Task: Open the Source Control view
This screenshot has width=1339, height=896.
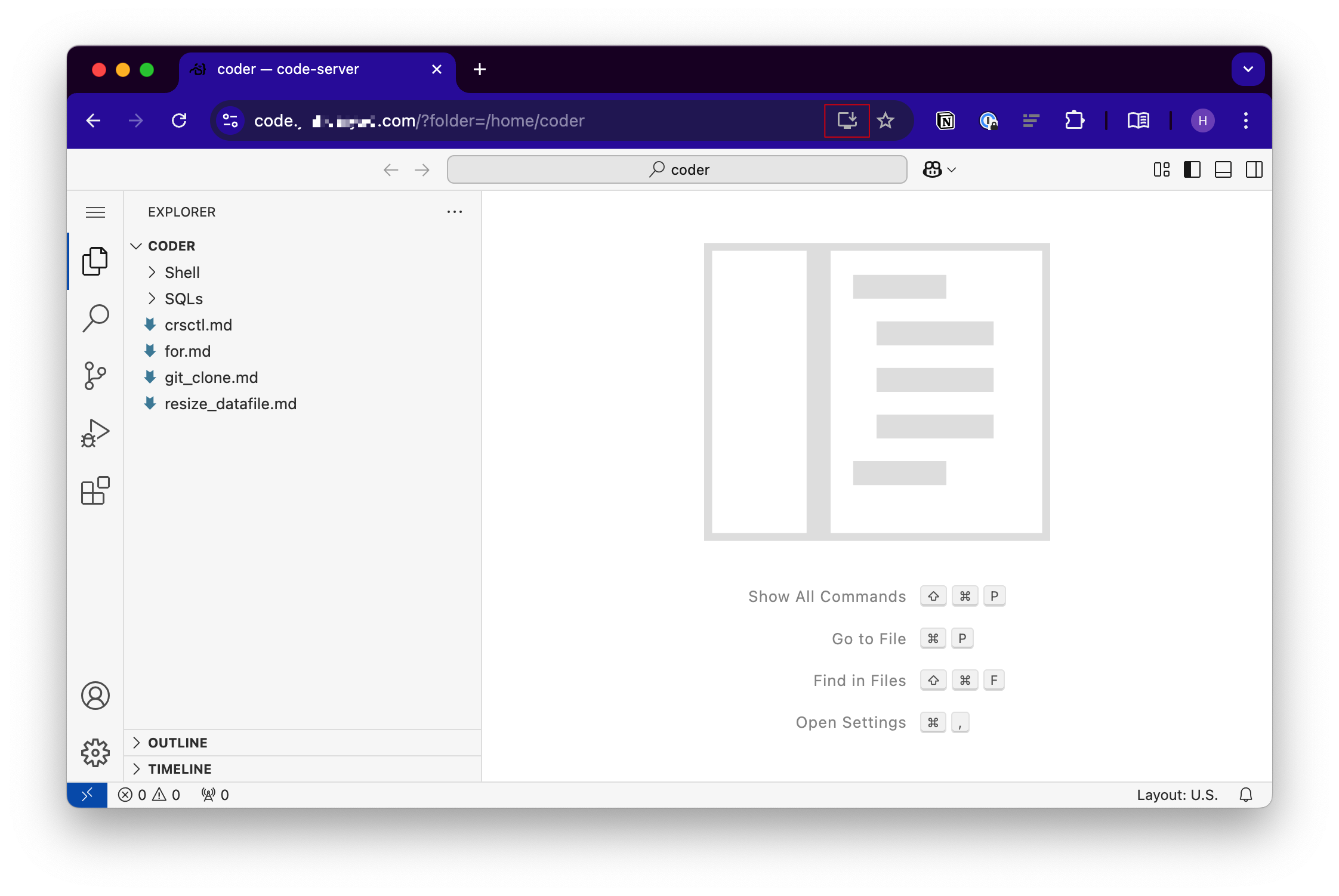Action: (x=95, y=375)
